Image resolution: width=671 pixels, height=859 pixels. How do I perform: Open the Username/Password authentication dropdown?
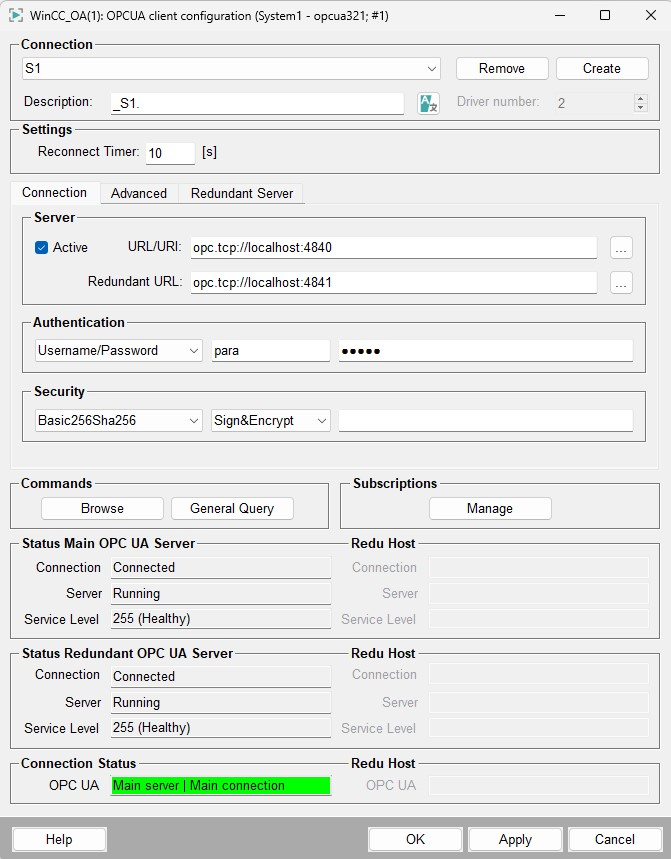[194, 351]
